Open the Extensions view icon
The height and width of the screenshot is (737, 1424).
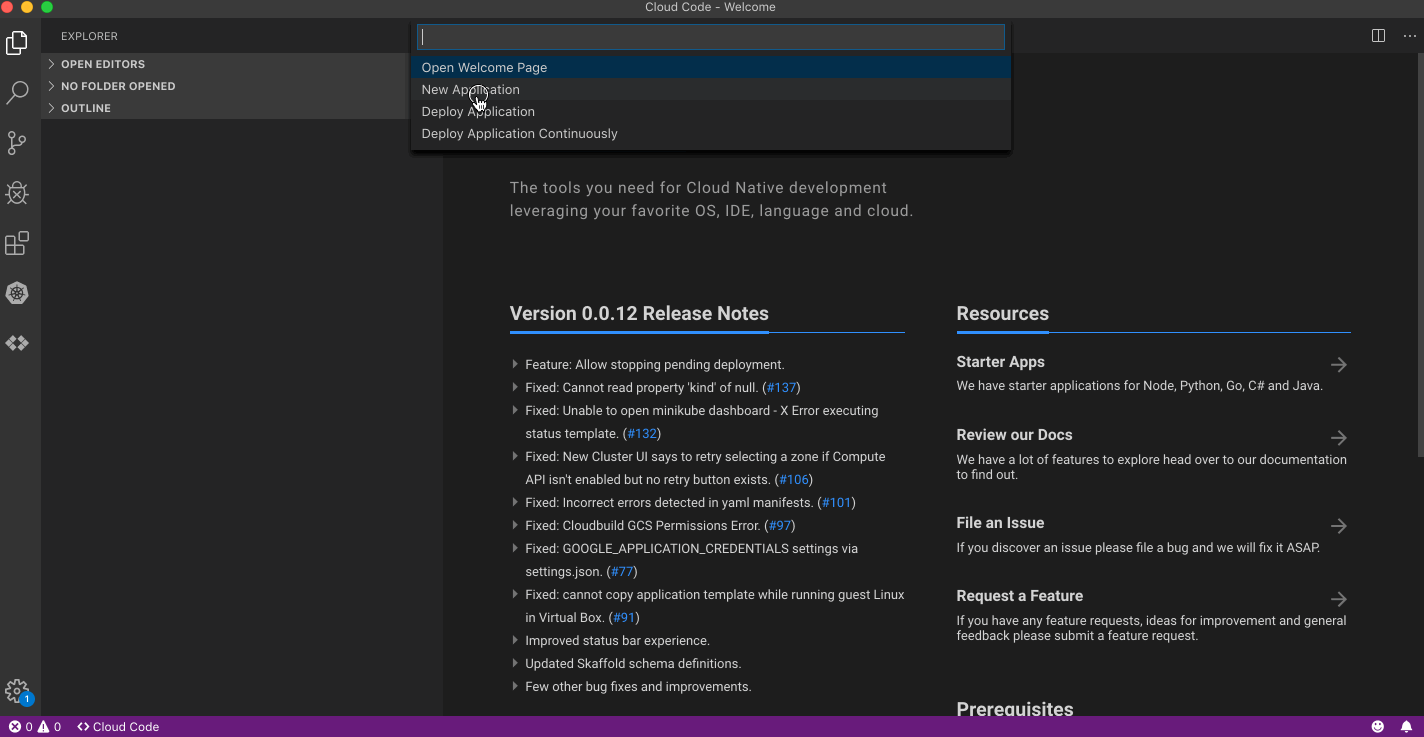(17, 243)
